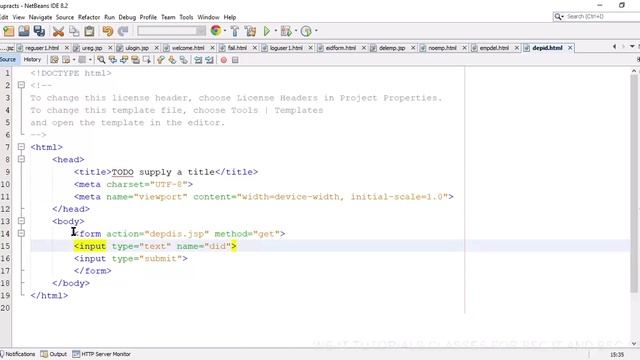Image resolution: width=640 pixels, height=360 pixels.
Task: Collapse the head tag fold at line 8
Action: pyautogui.click(x=21, y=159)
